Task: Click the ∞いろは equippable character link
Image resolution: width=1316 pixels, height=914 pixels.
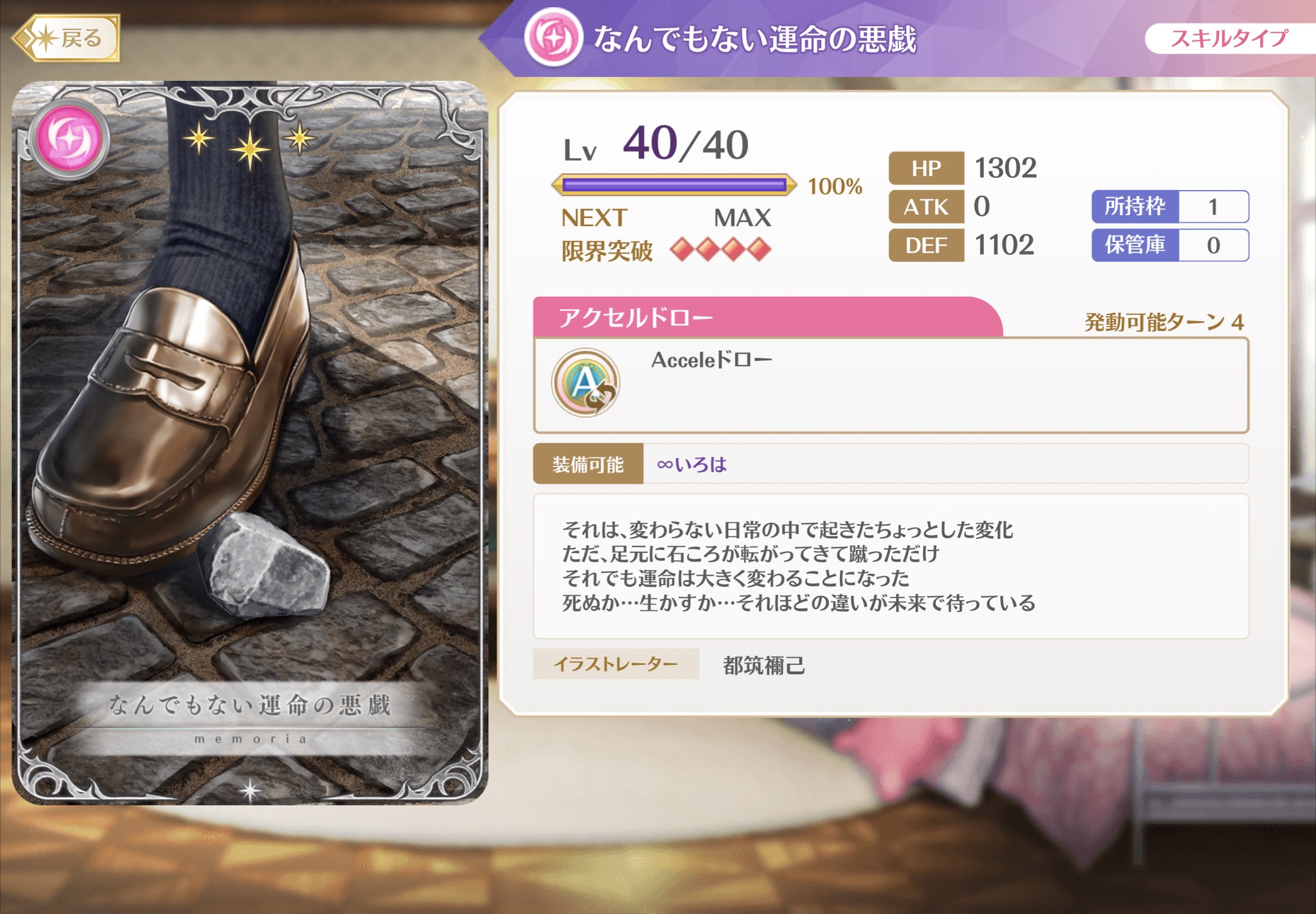Action: pos(692,464)
